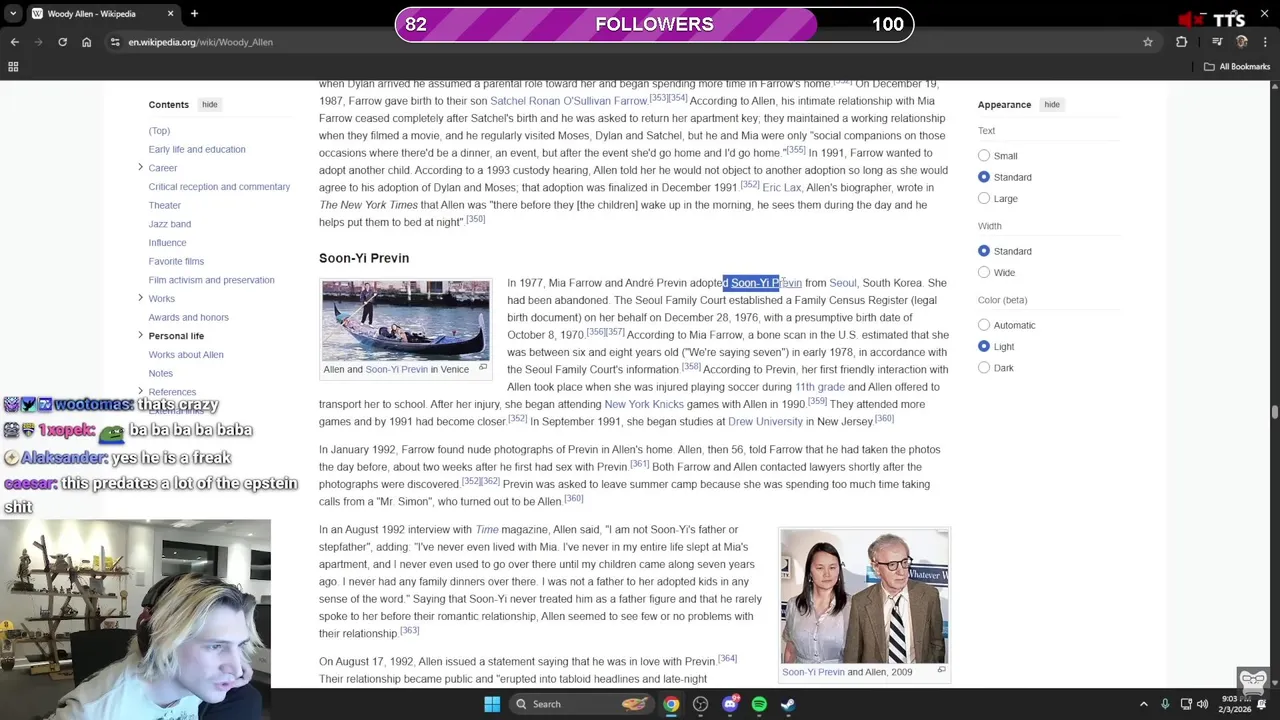The image size is (1280, 720).
Task: Open the network tray icon
Action: pyautogui.click(x=1185, y=704)
